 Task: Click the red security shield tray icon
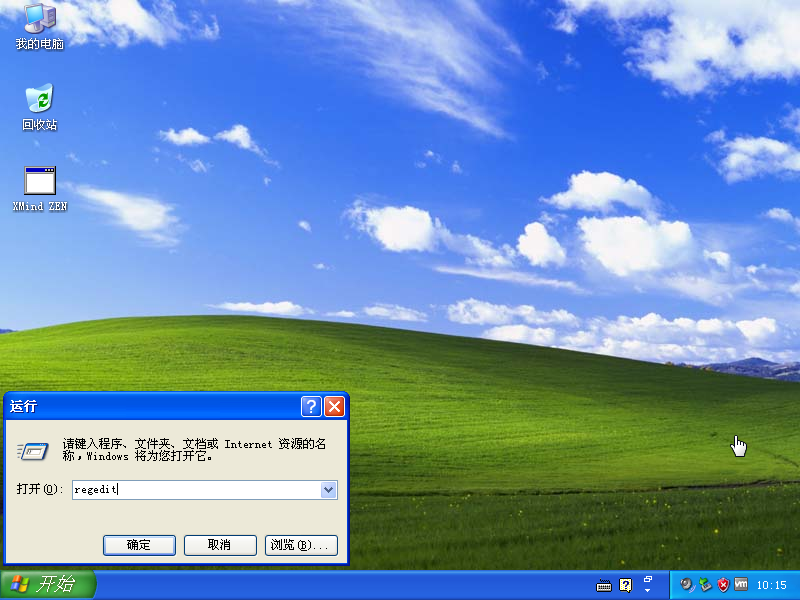[723, 585]
